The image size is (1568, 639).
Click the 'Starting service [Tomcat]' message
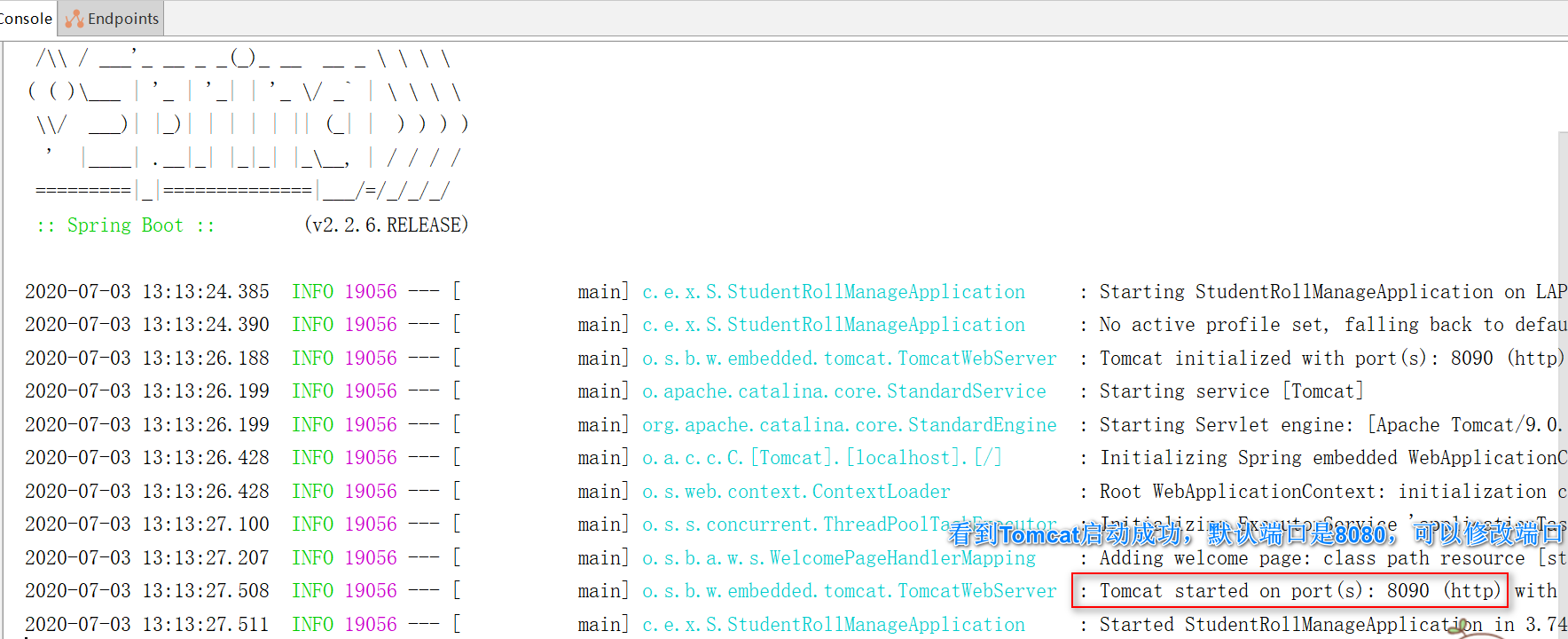(x=1231, y=391)
